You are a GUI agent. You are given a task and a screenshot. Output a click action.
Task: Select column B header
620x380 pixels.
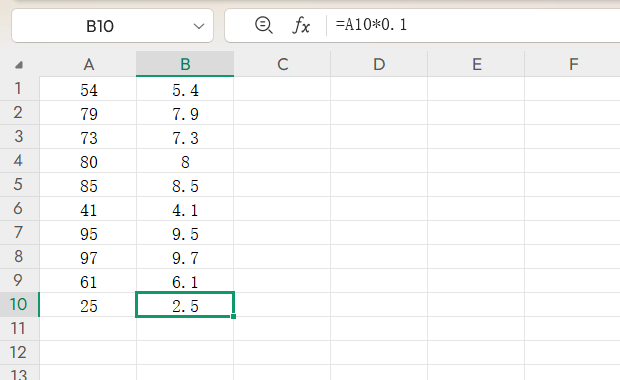click(185, 64)
